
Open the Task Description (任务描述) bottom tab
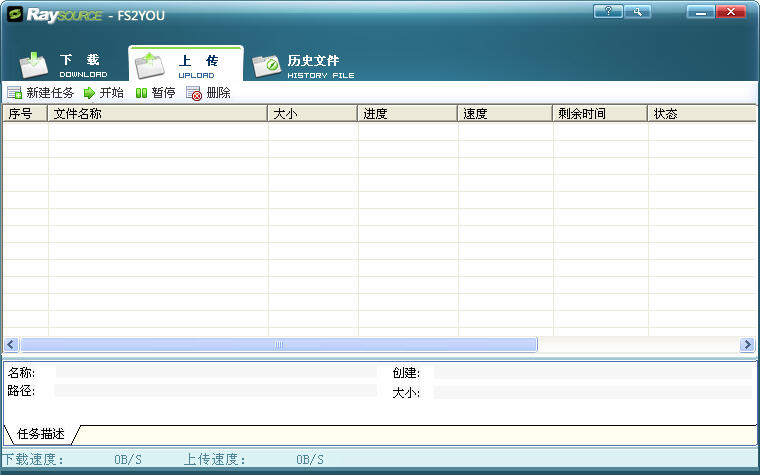click(41, 434)
